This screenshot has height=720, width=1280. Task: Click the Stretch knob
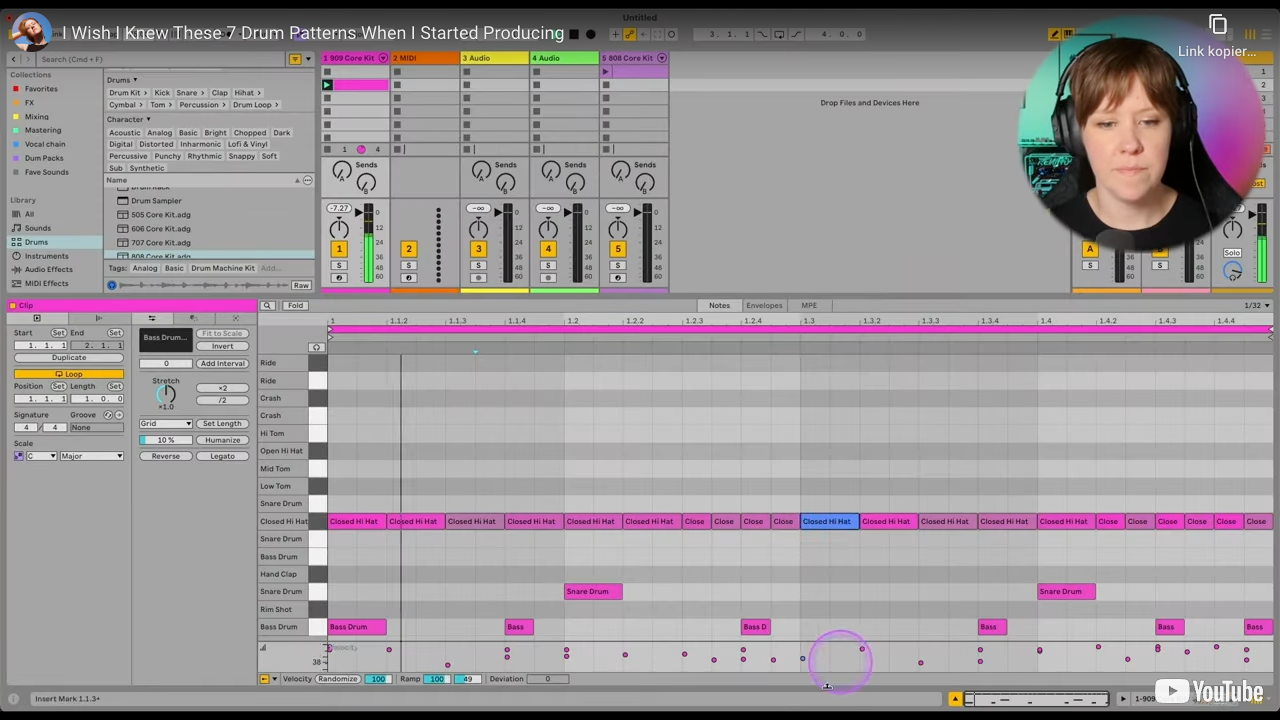pos(166,394)
